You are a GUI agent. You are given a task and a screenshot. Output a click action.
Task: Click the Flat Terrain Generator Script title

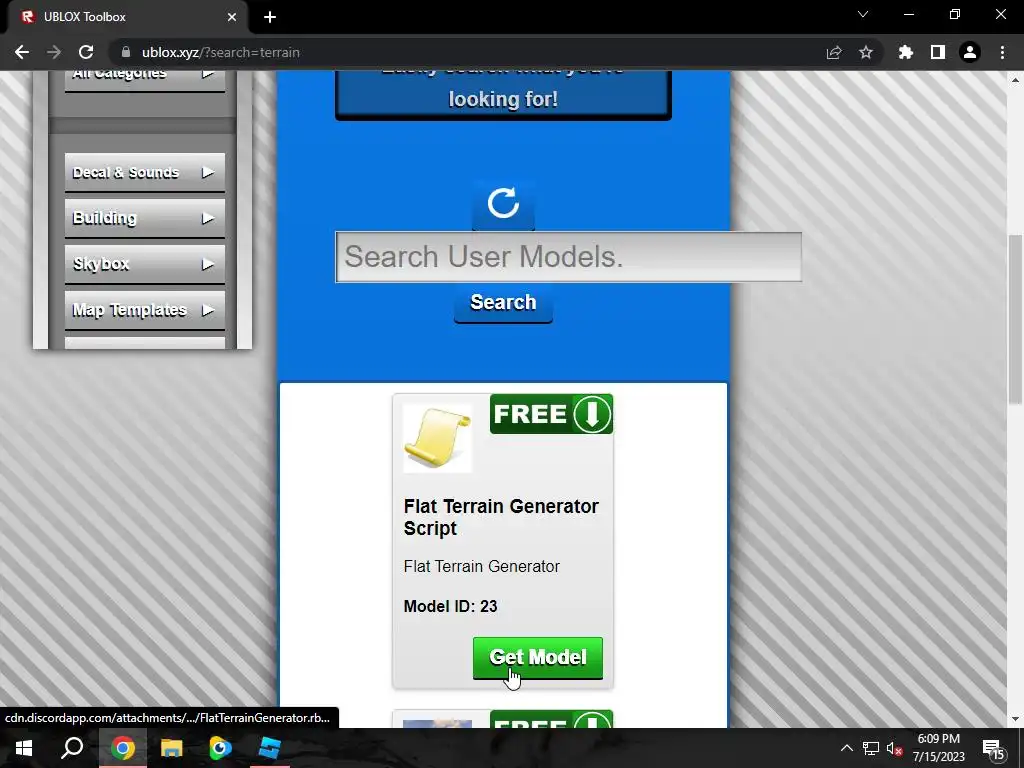(501, 517)
